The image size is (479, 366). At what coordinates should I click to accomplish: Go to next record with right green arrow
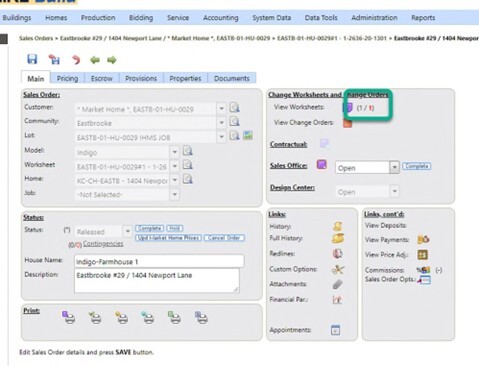point(112,60)
